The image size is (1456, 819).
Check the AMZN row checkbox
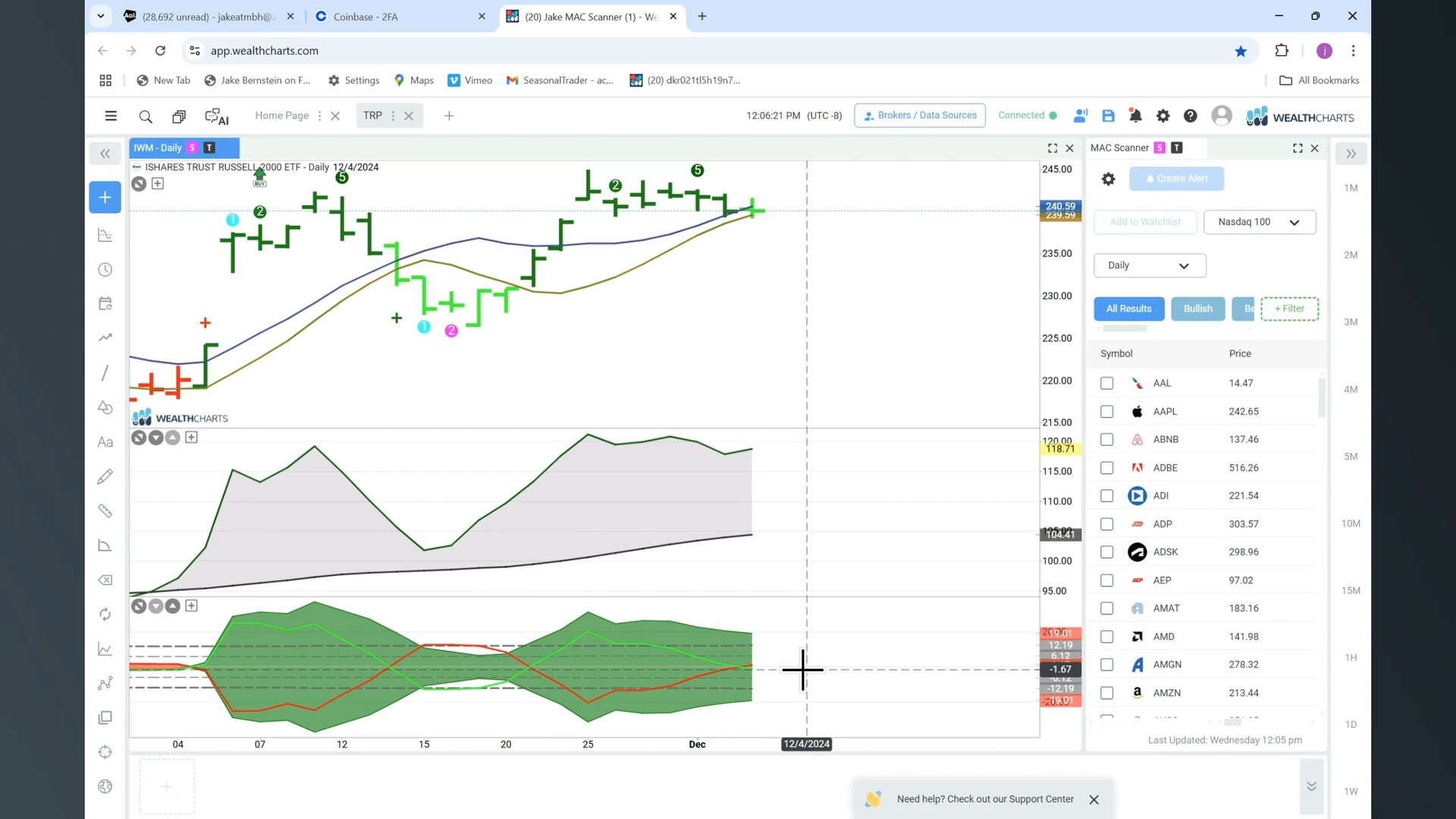1106,693
